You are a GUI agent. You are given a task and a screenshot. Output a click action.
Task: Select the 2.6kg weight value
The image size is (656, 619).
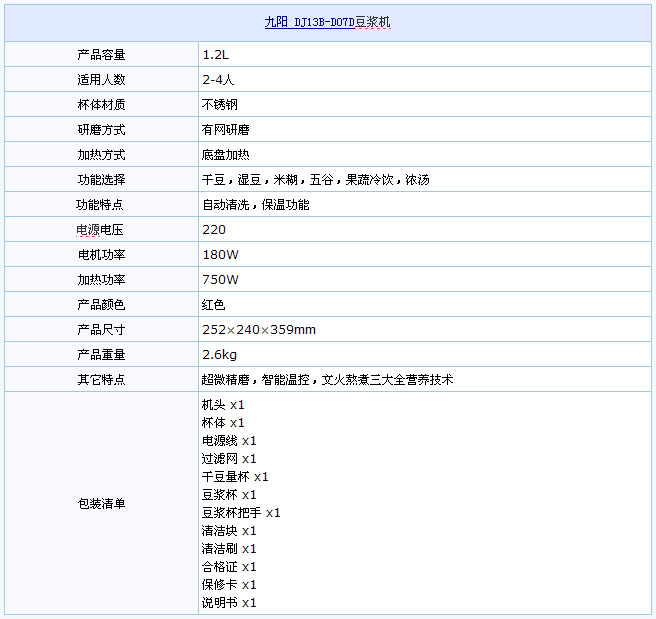tap(220, 355)
